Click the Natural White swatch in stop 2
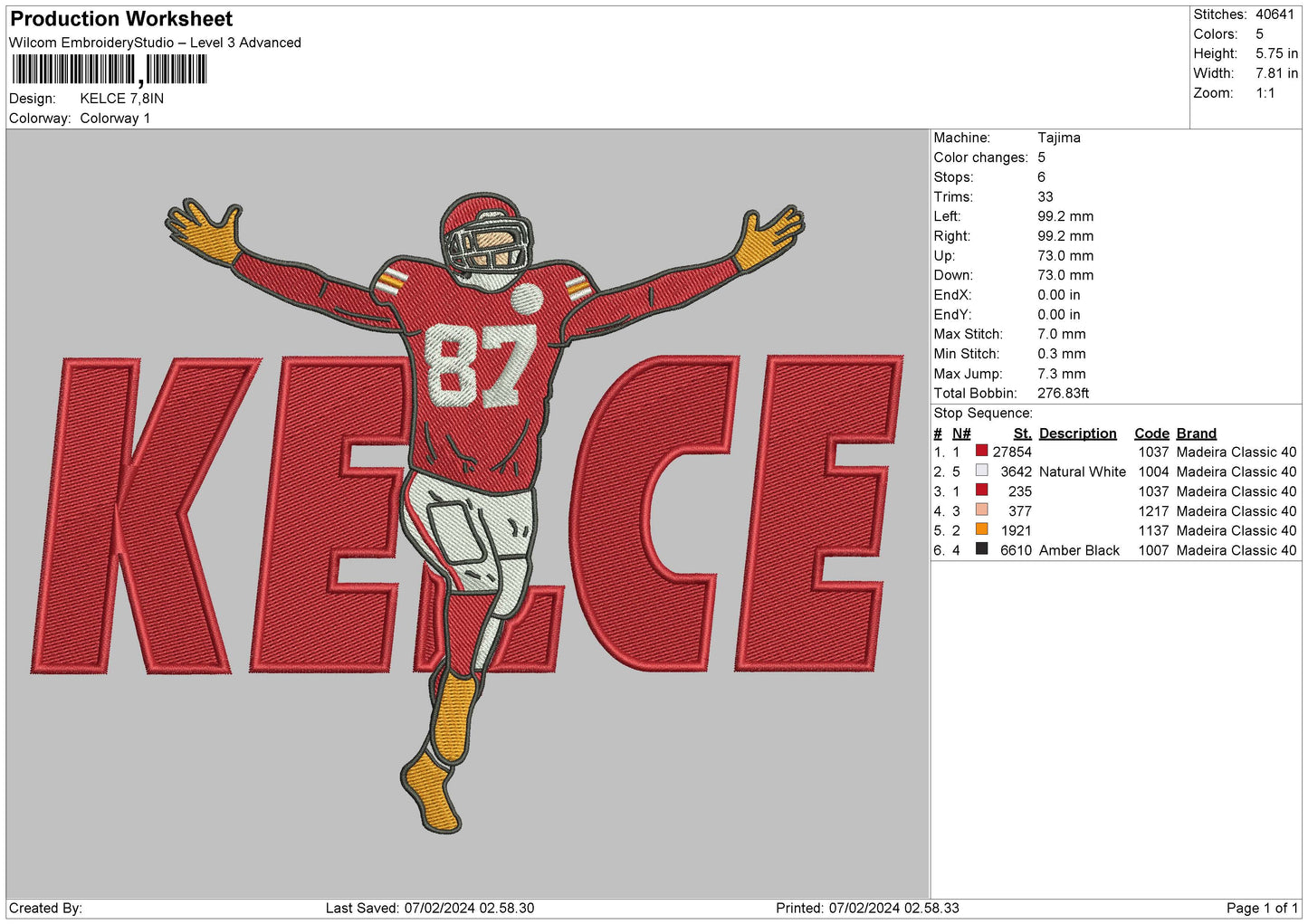The width and height of the screenshot is (1308, 924). (x=981, y=471)
